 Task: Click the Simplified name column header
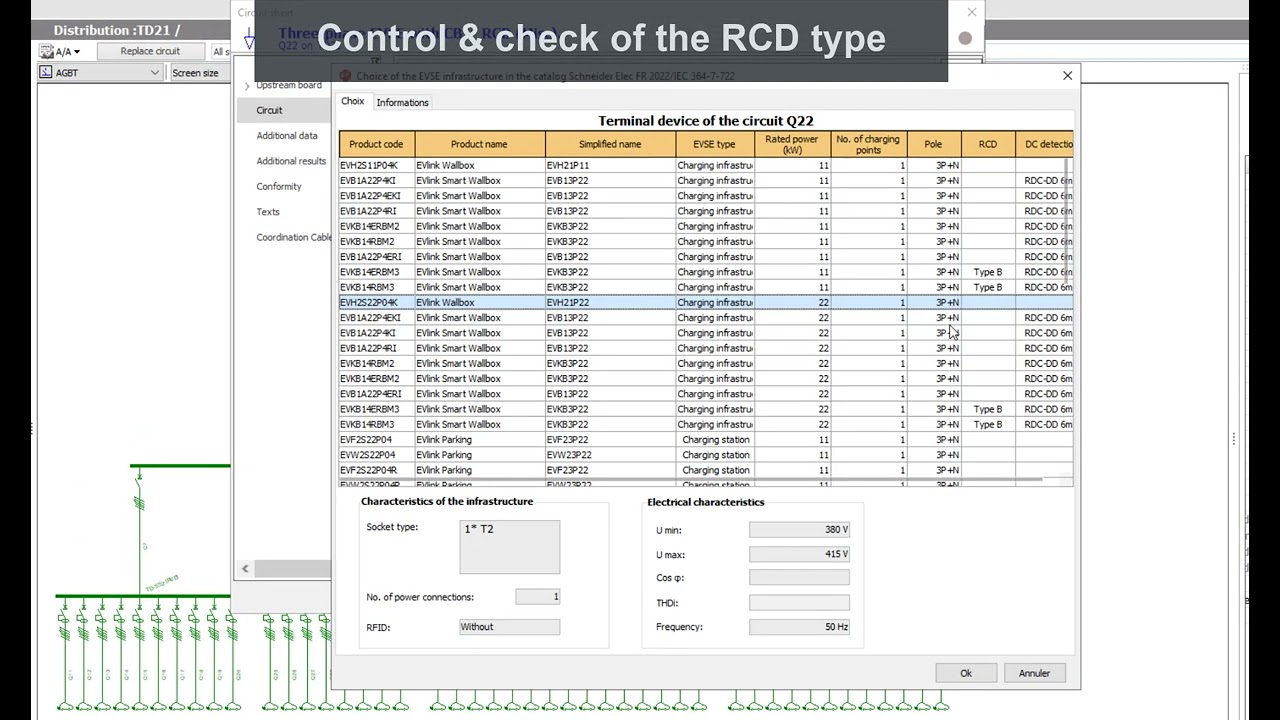(610, 144)
